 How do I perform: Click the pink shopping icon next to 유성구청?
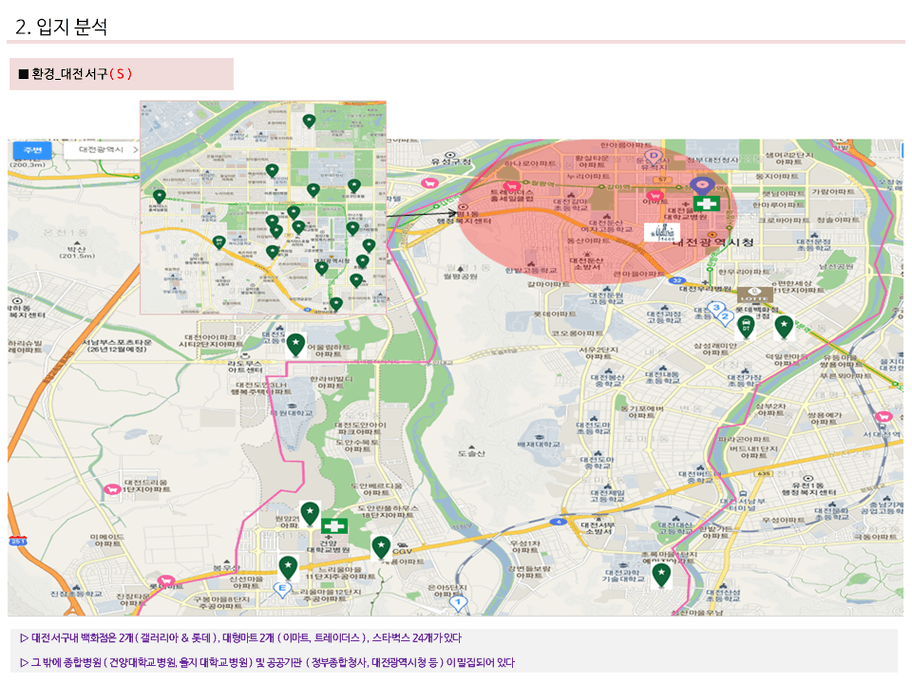430,183
